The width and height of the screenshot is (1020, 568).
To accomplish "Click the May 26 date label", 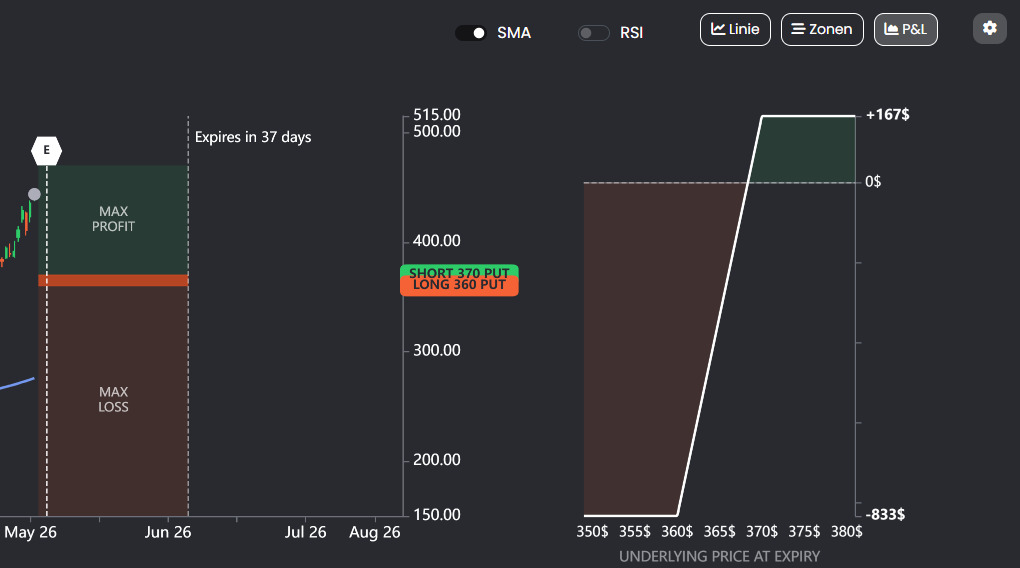I will (x=31, y=532).
